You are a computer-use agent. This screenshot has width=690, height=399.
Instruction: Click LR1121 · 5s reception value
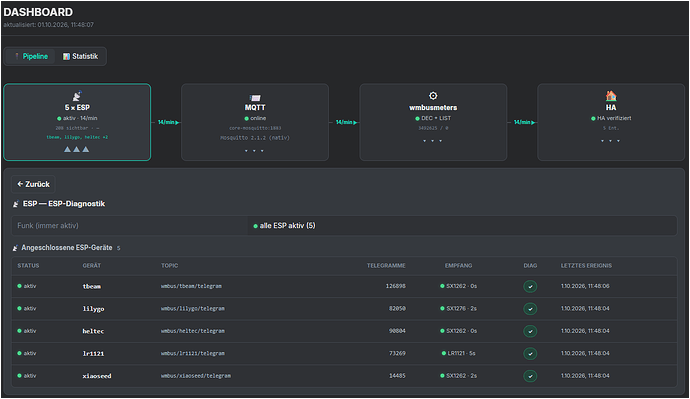tap(459, 354)
